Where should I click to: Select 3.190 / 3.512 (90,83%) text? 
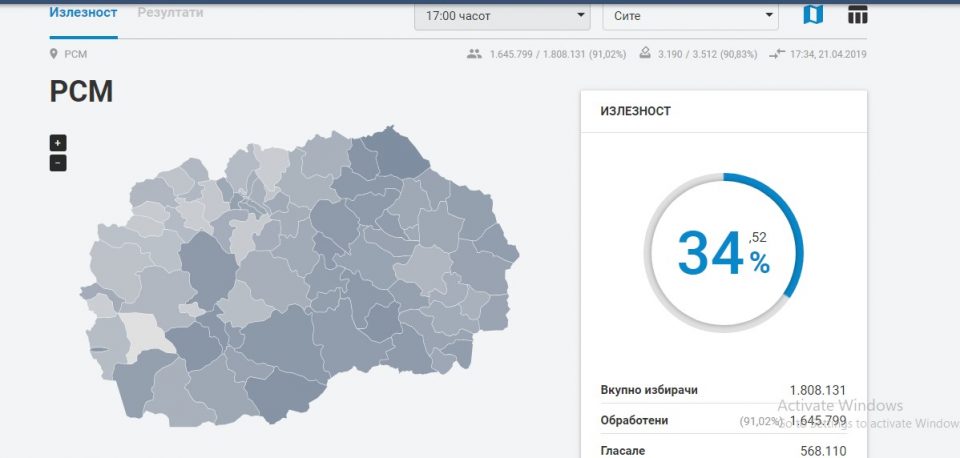tap(707, 54)
